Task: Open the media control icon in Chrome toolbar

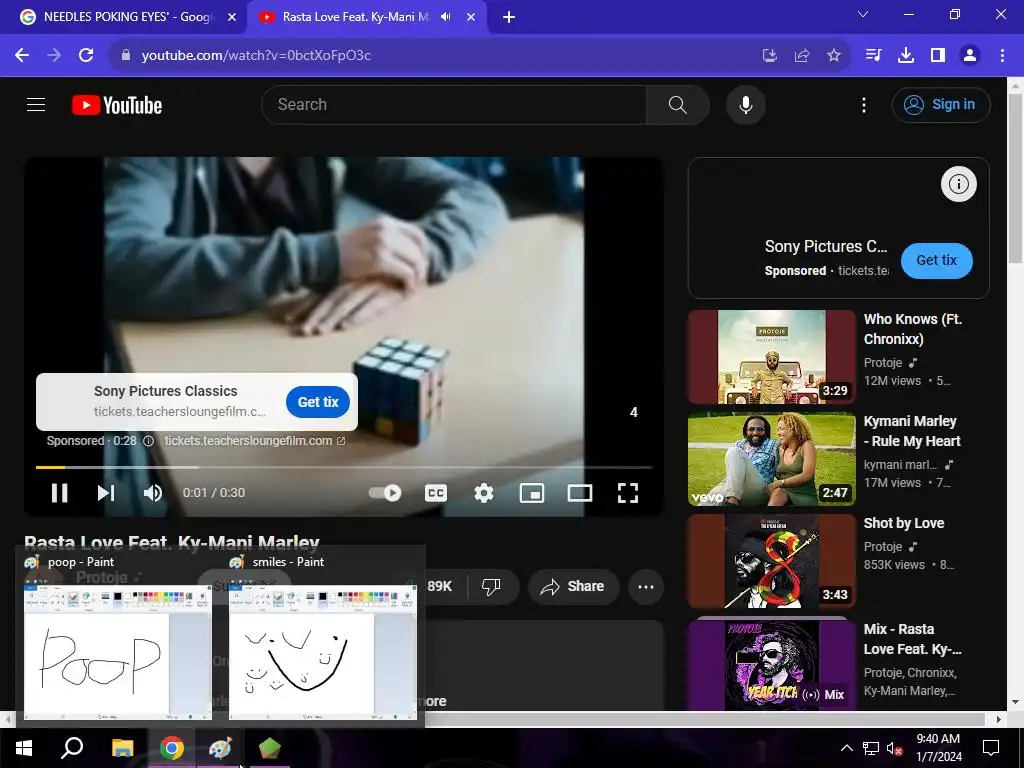Action: 873,56
